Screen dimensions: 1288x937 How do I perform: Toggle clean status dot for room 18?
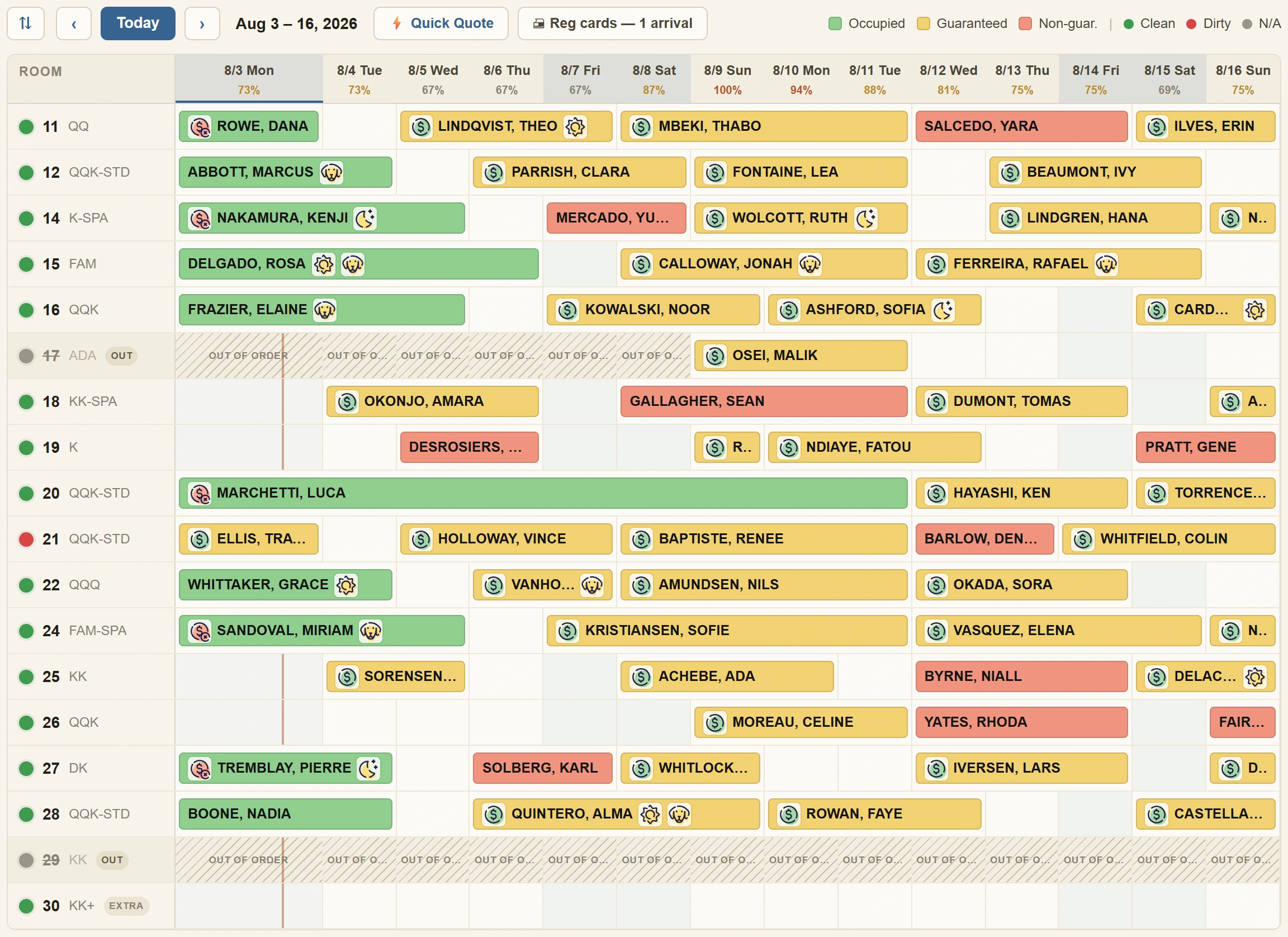pyautogui.click(x=26, y=401)
